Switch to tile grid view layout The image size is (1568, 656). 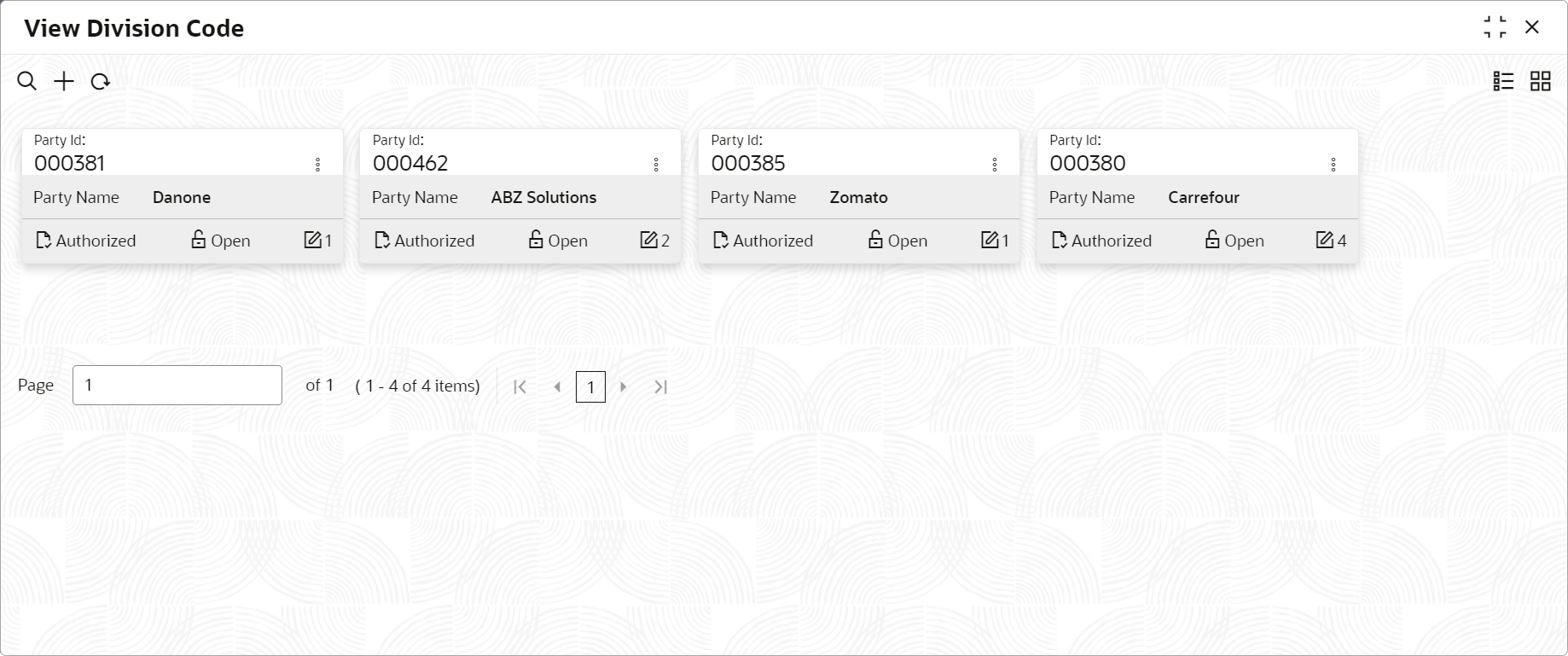tap(1540, 81)
